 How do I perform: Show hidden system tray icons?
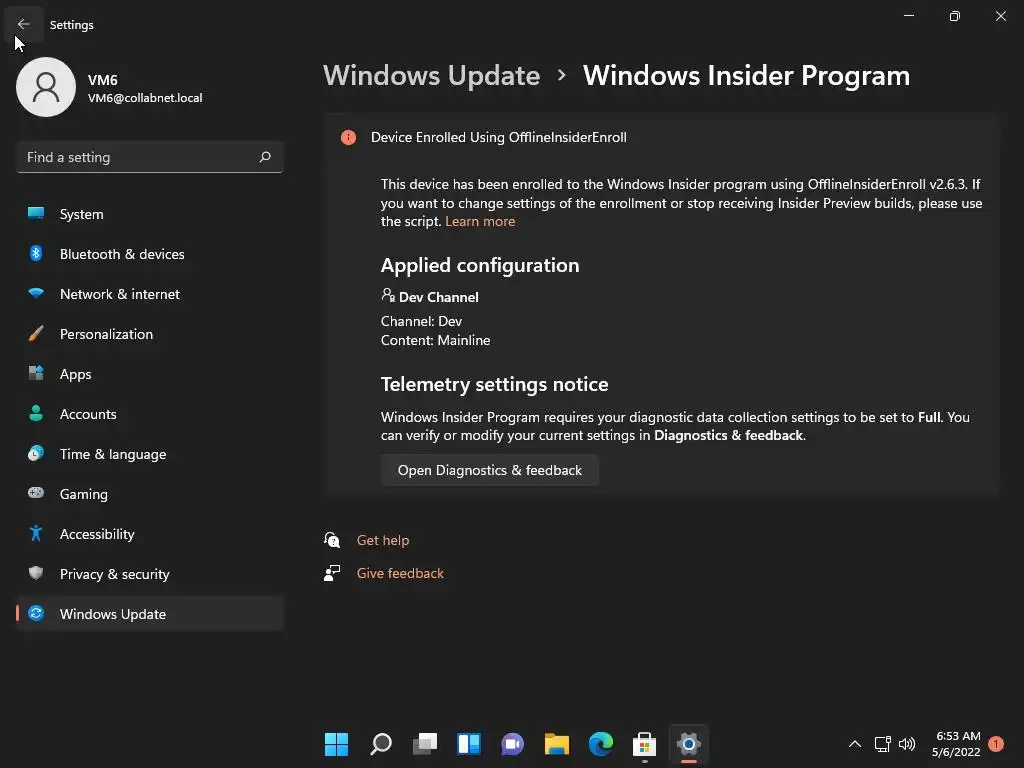[x=854, y=744]
